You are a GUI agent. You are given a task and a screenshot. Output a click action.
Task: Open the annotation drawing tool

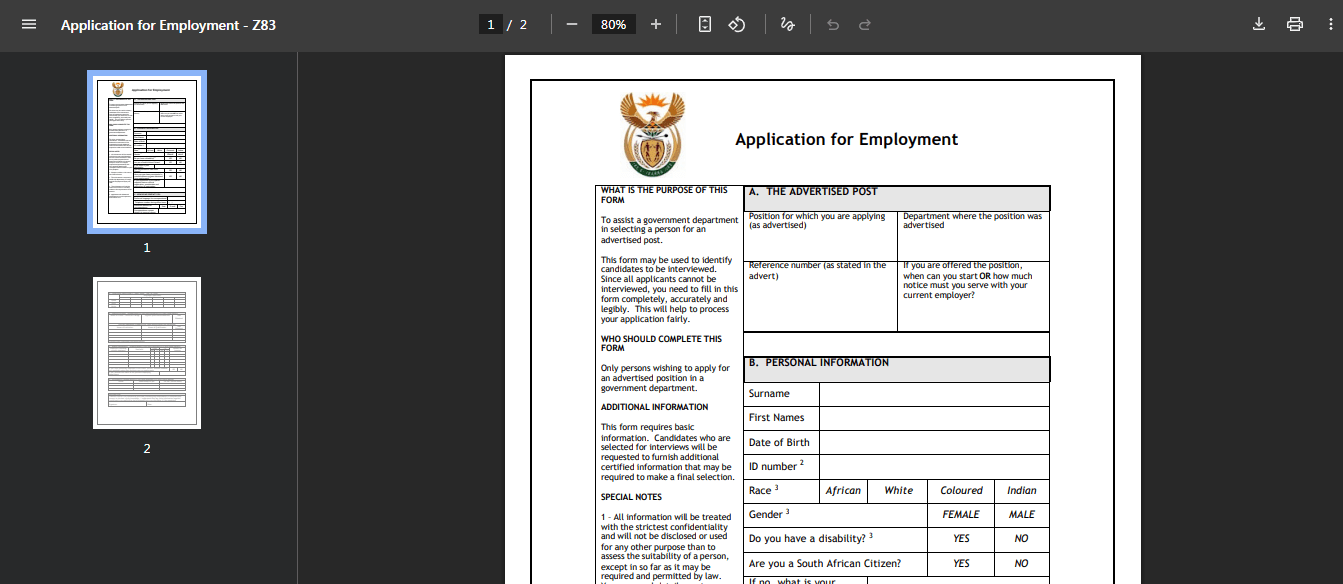pos(787,24)
